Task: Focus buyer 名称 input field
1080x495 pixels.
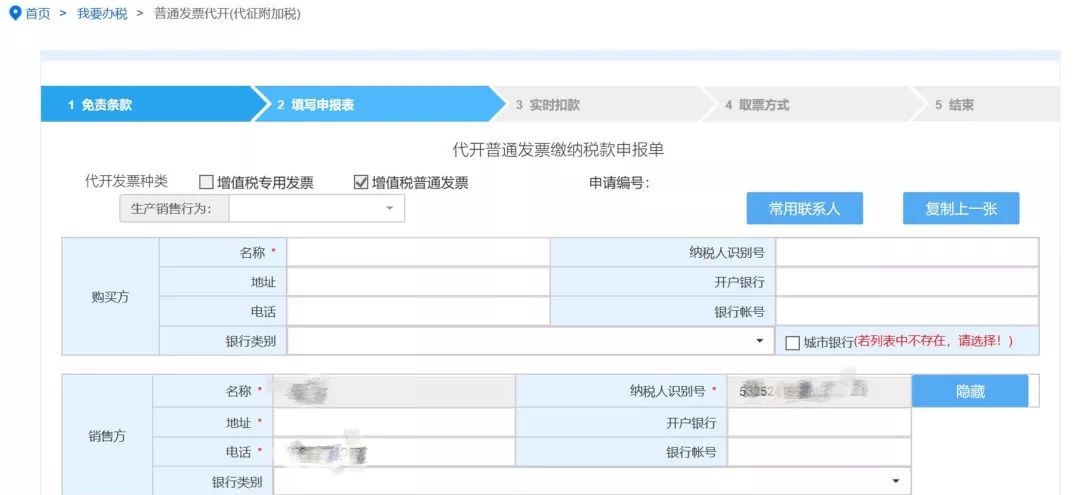Action: (418, 253)
